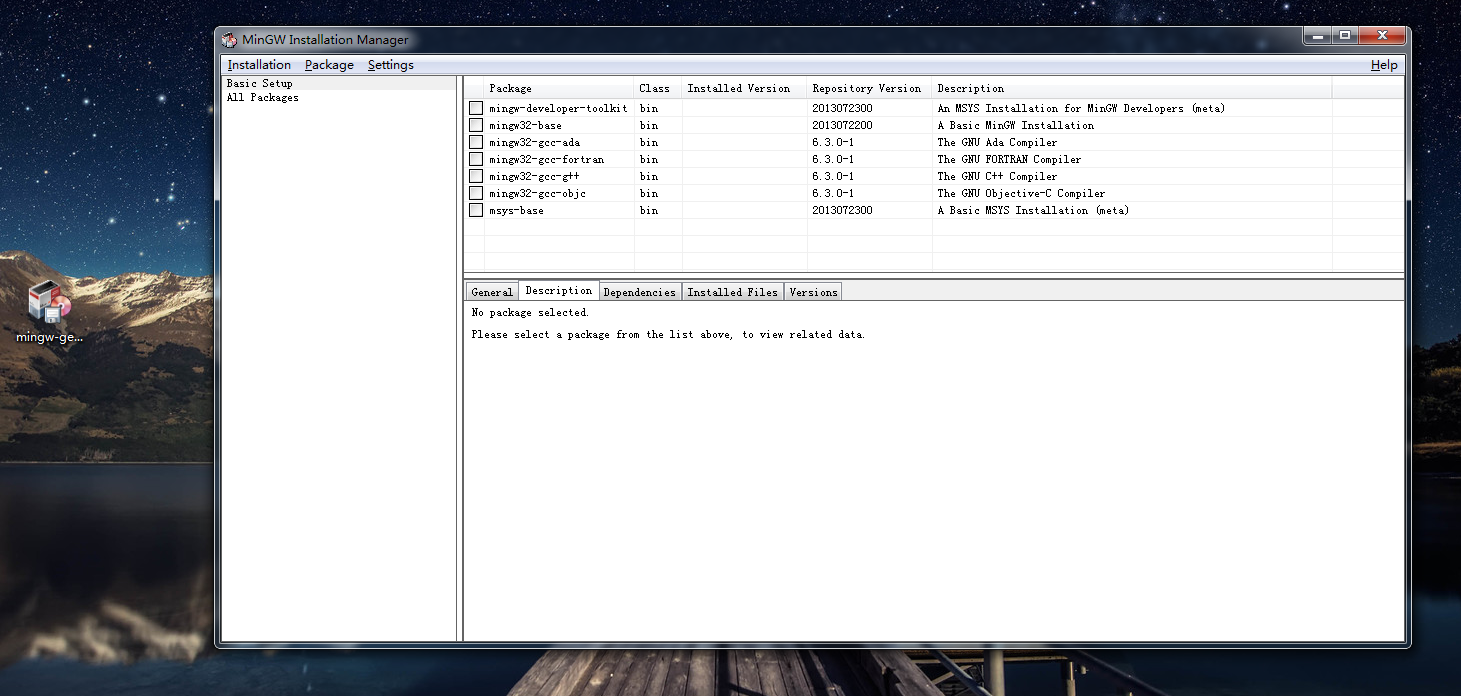Mark checkbox for mingw-developer-toolkit package
This screenshot has width=1461, height=696.
(x=476, y=108)
